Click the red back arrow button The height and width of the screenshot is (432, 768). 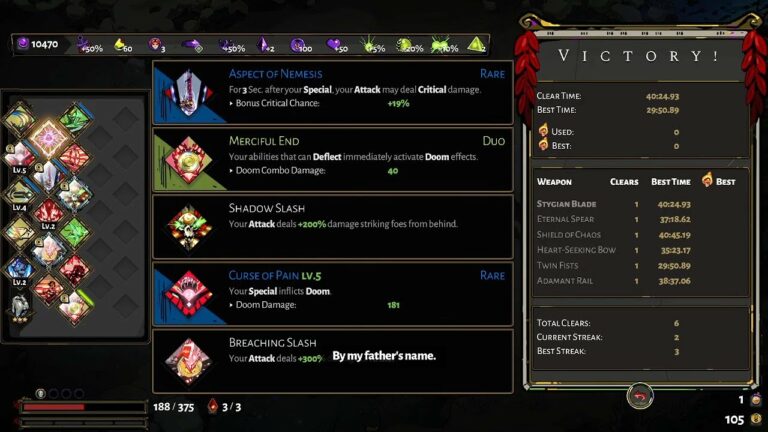click(640, 396)
